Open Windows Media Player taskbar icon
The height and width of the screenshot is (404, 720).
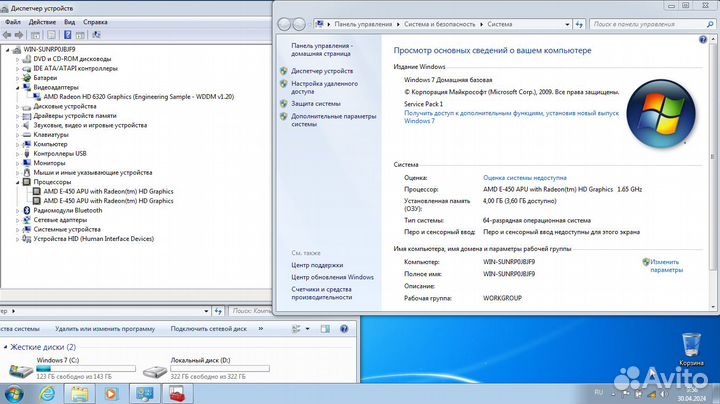[x=111, y=394]
